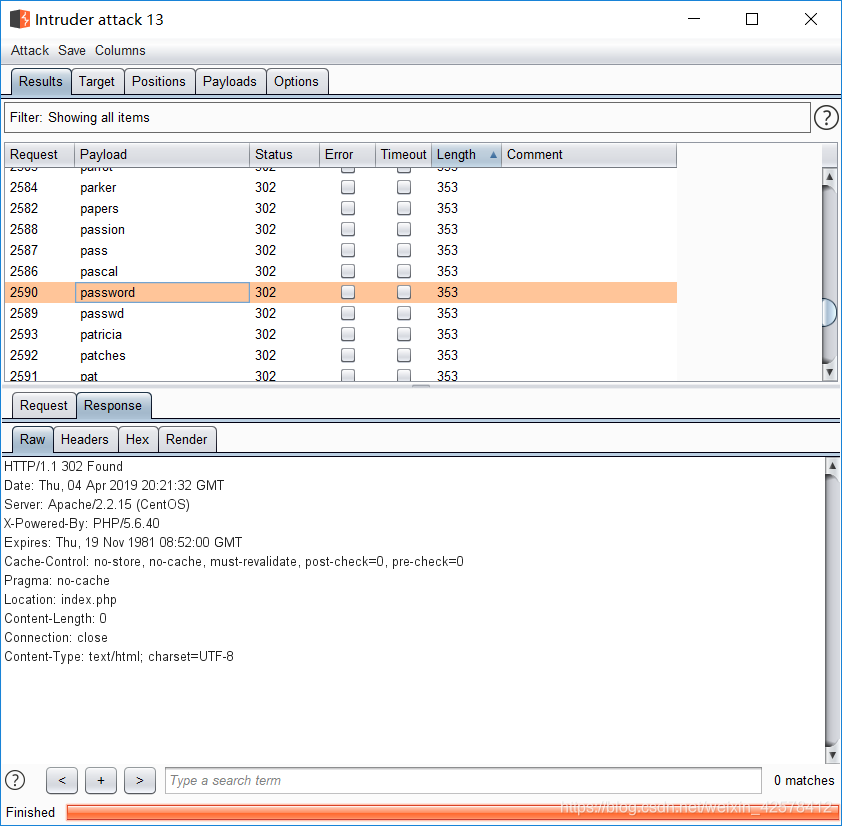Sort by the Request column header

(39, 155)
